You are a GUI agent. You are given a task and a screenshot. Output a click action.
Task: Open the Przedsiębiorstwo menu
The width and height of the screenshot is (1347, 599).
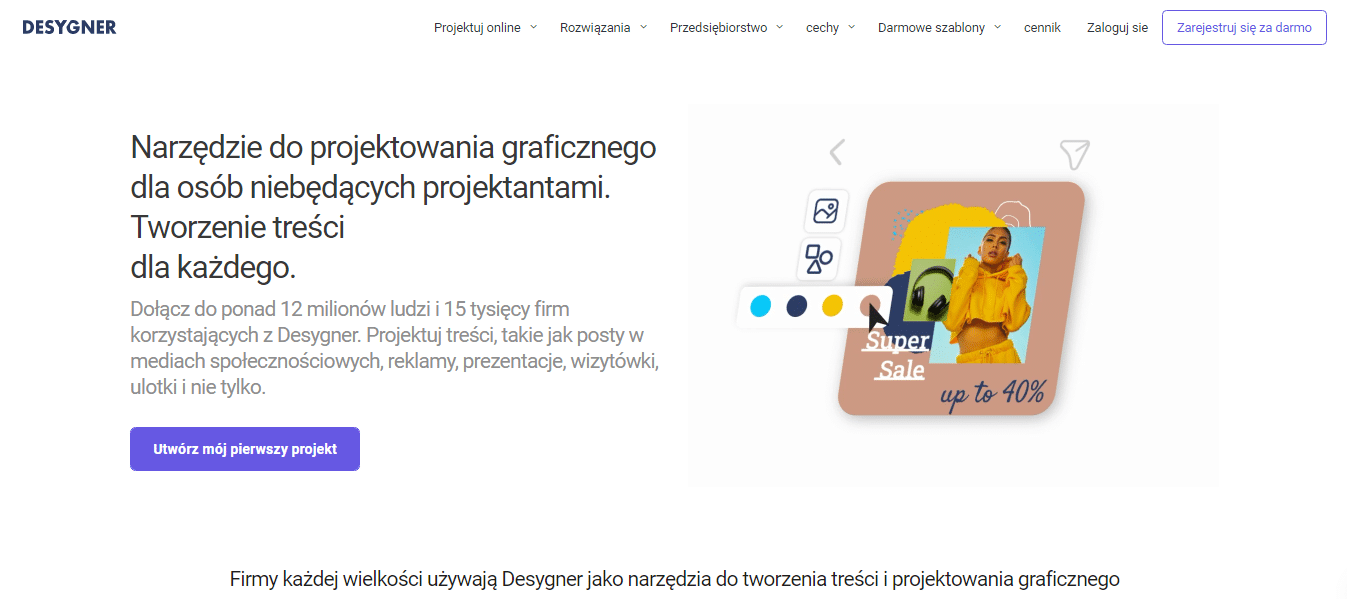click(x=718, y=28)
